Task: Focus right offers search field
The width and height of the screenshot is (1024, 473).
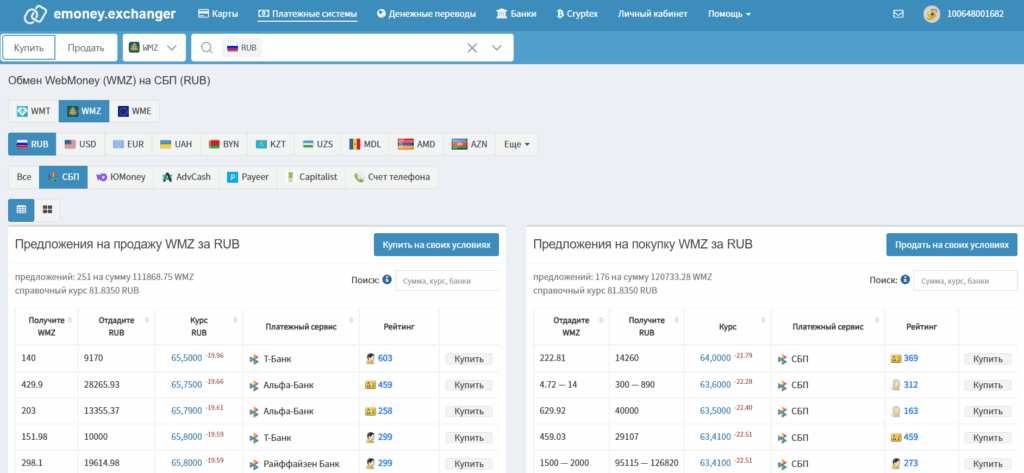Action: pyautogui.click(x=965, y=281)
